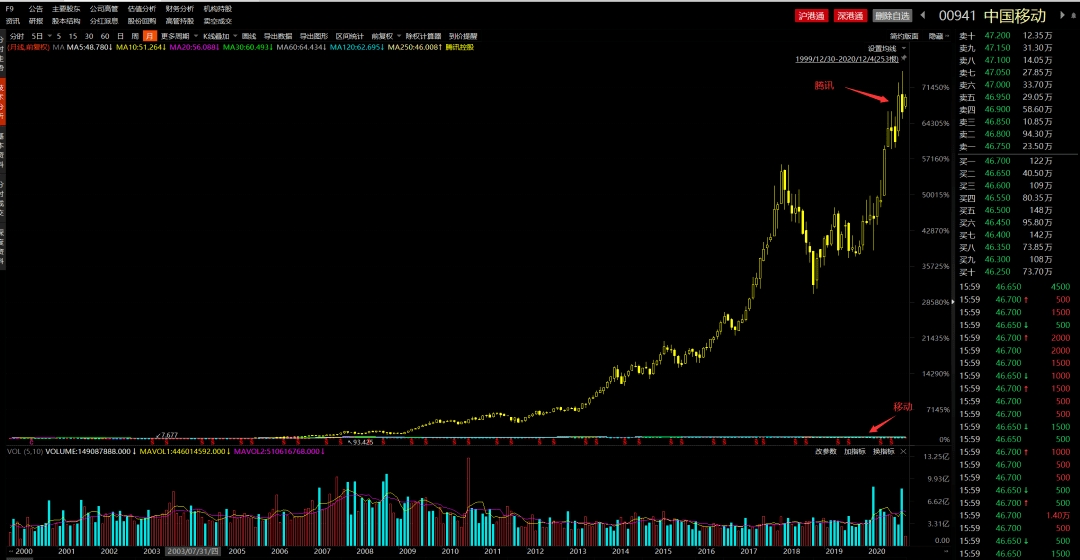This screenshot has width=1080, height=560.
Task: Click 删除自选 remove from watchlist
Action: pyautogui.click(x=892, y=16)
